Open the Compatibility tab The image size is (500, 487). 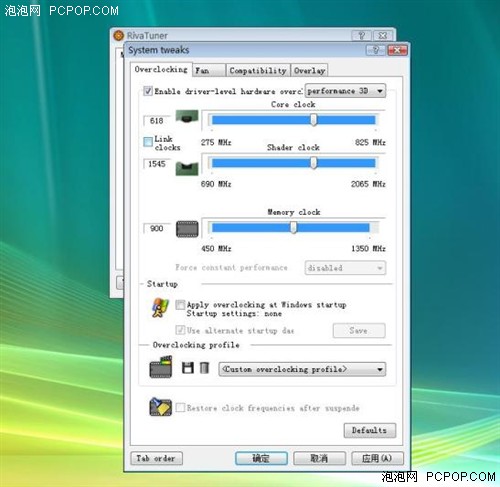click(258, 70)
